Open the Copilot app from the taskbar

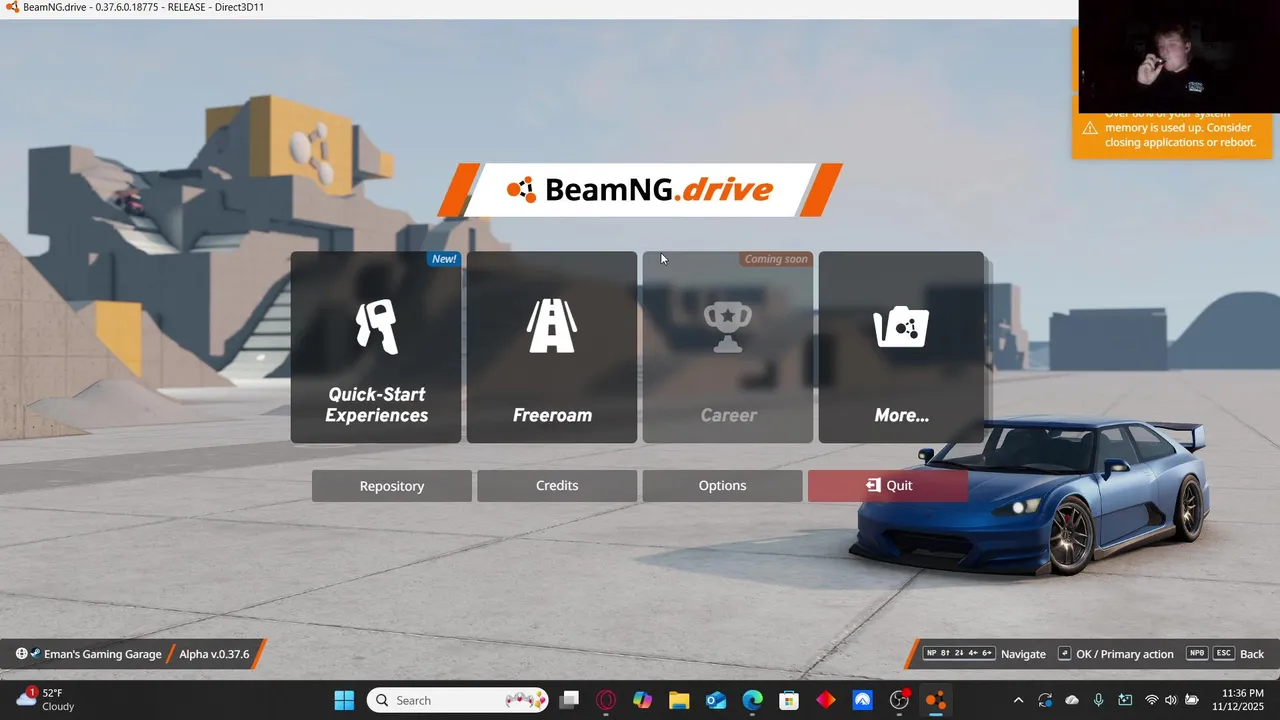coord(642,700)
